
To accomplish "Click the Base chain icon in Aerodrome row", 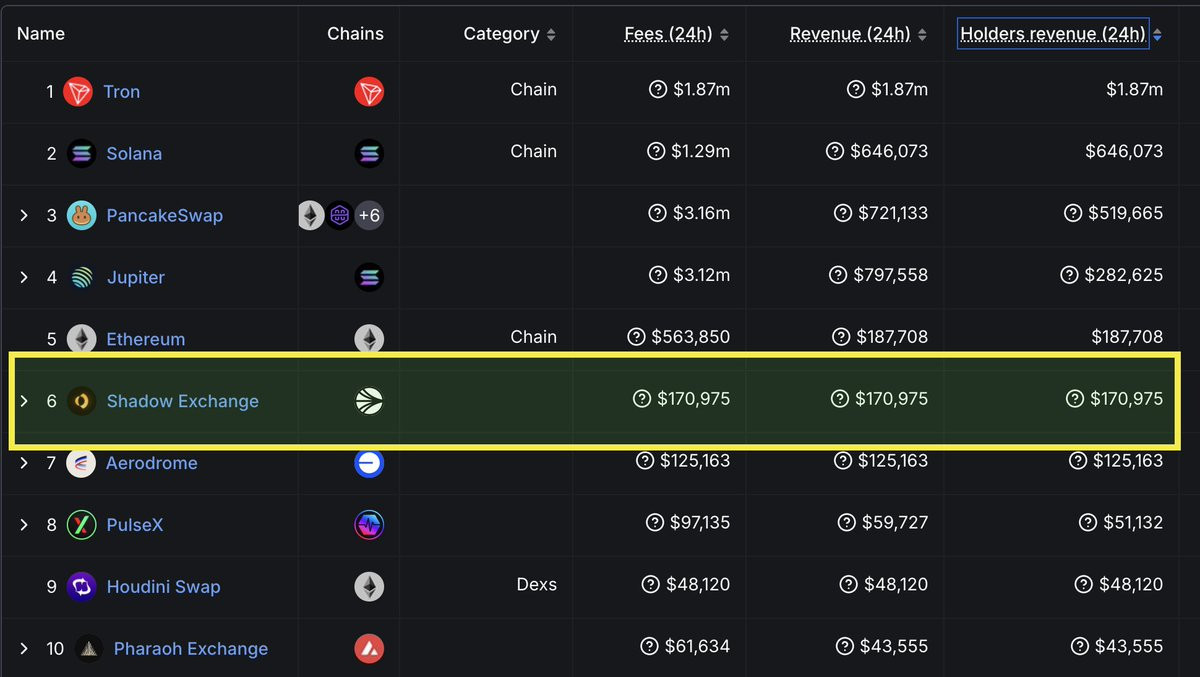I will (369, 463).
